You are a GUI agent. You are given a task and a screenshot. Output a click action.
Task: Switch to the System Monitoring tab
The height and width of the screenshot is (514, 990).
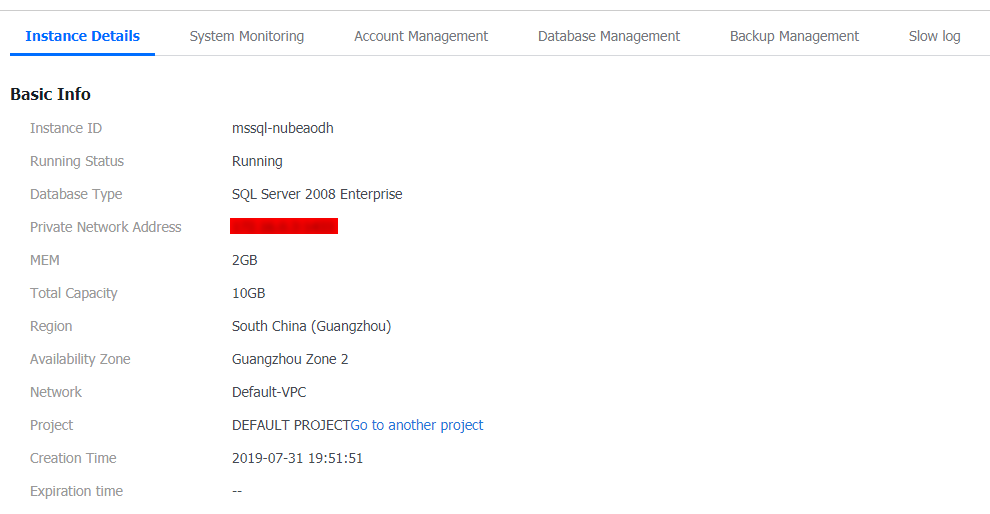pyautogui.click(x=247, y=37)
